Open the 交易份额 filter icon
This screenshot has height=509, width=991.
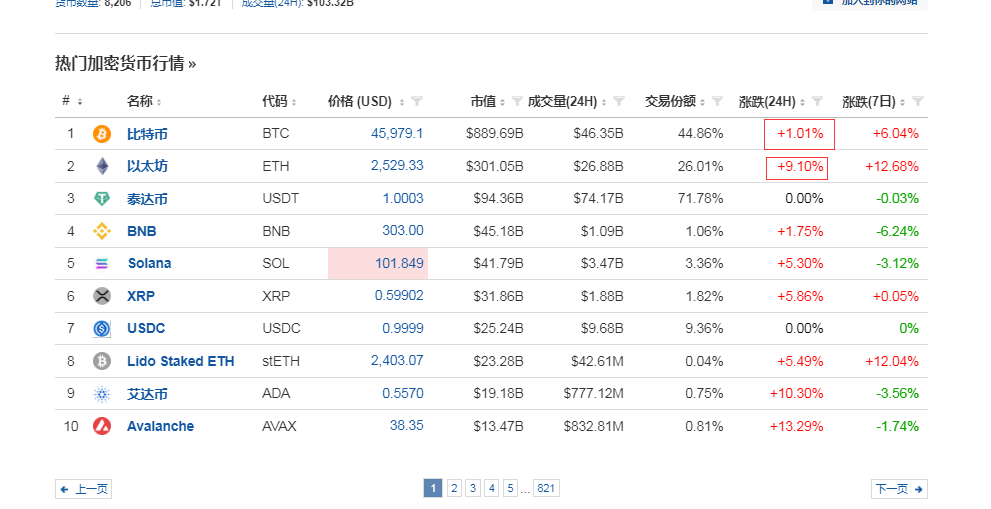[717, 101]
